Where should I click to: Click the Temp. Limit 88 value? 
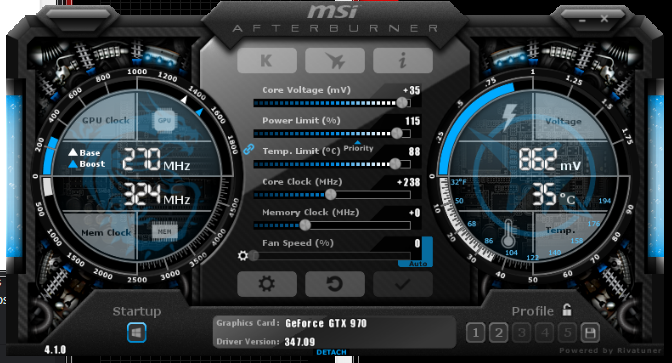pos(414,152)
